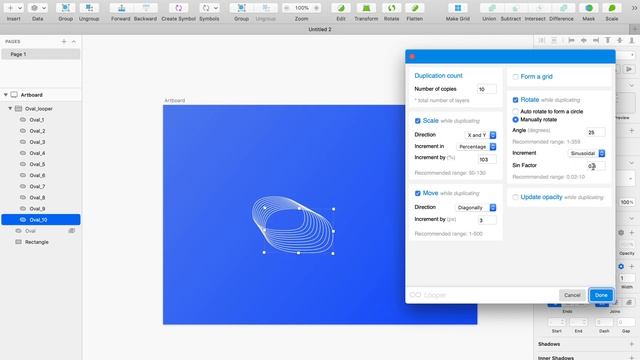640x360 pixels.
Task: Click Move Increment by px field
Action: point(487,220)
